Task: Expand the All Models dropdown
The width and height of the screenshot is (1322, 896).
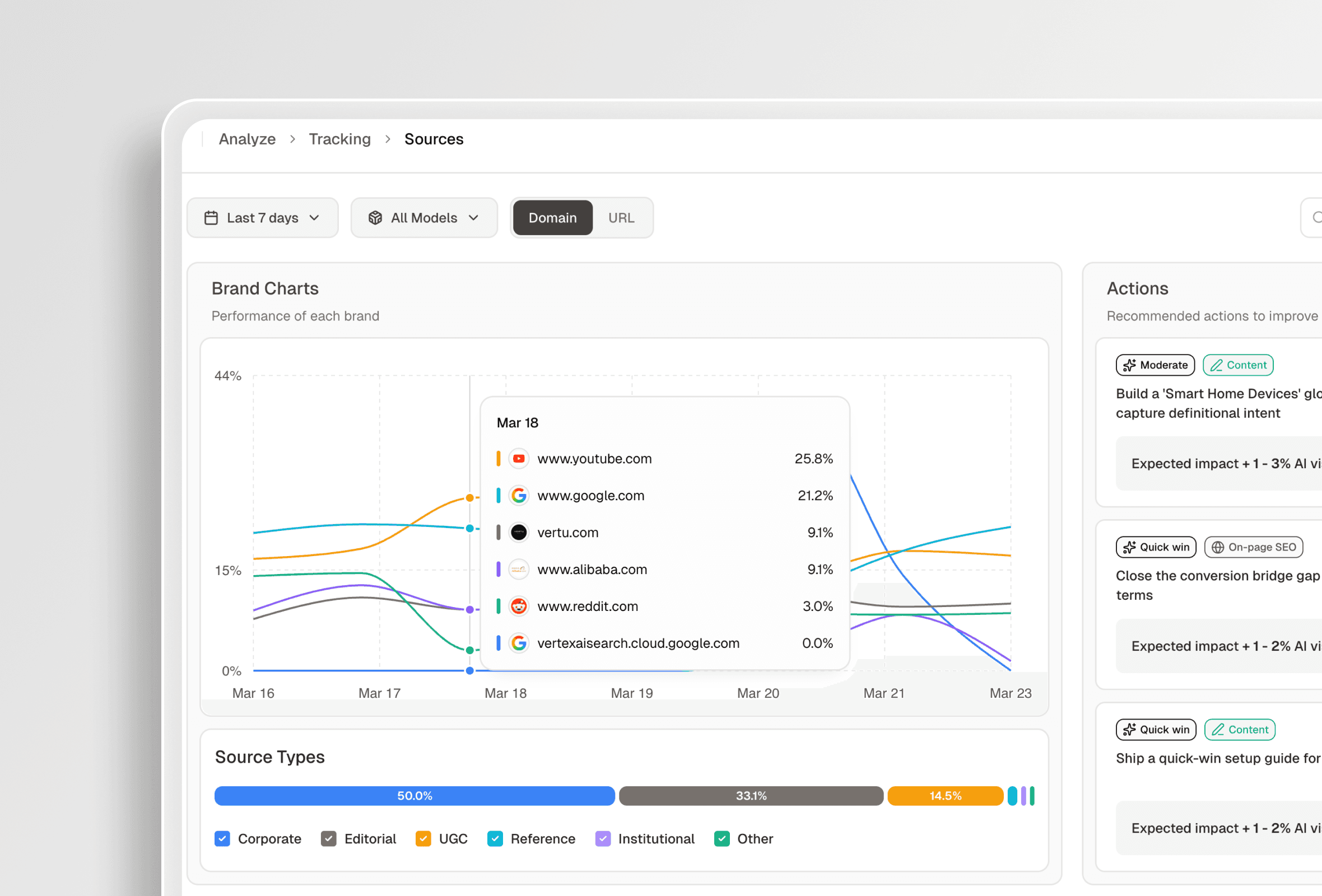Action: click(x=425, y=218)
